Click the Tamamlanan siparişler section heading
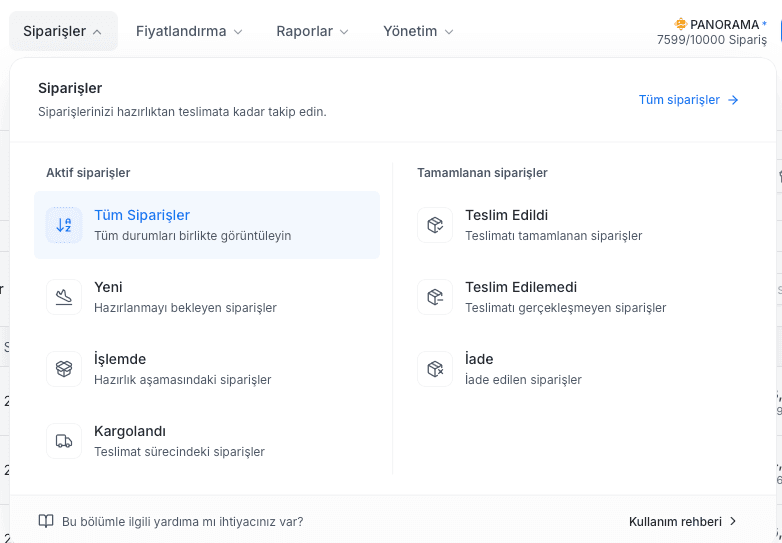Image resolution: width=782 pixels, height=543 pixels. click(482, 173)
